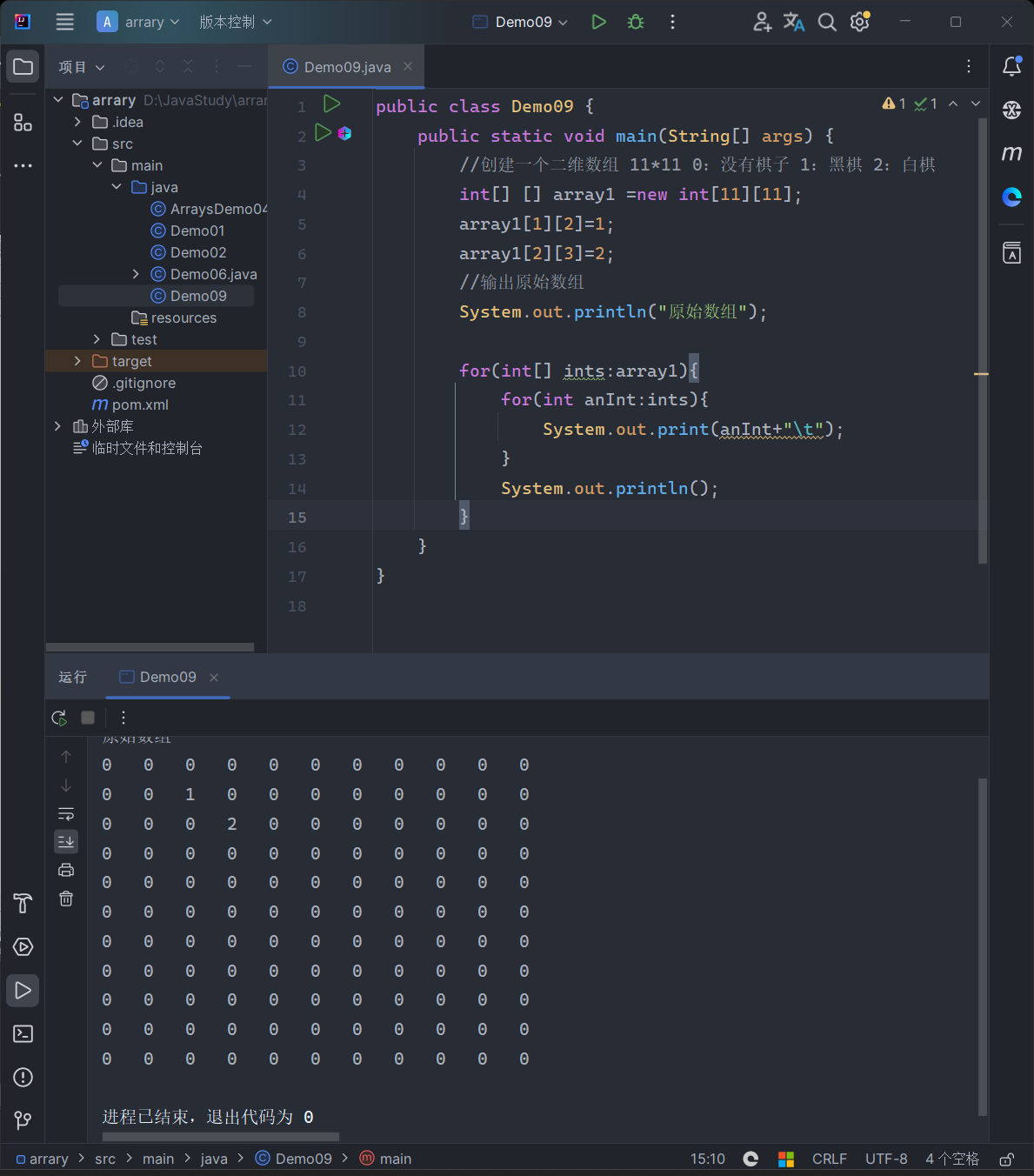
Task: Open the main hamburger menu
Action: point(65,22)
